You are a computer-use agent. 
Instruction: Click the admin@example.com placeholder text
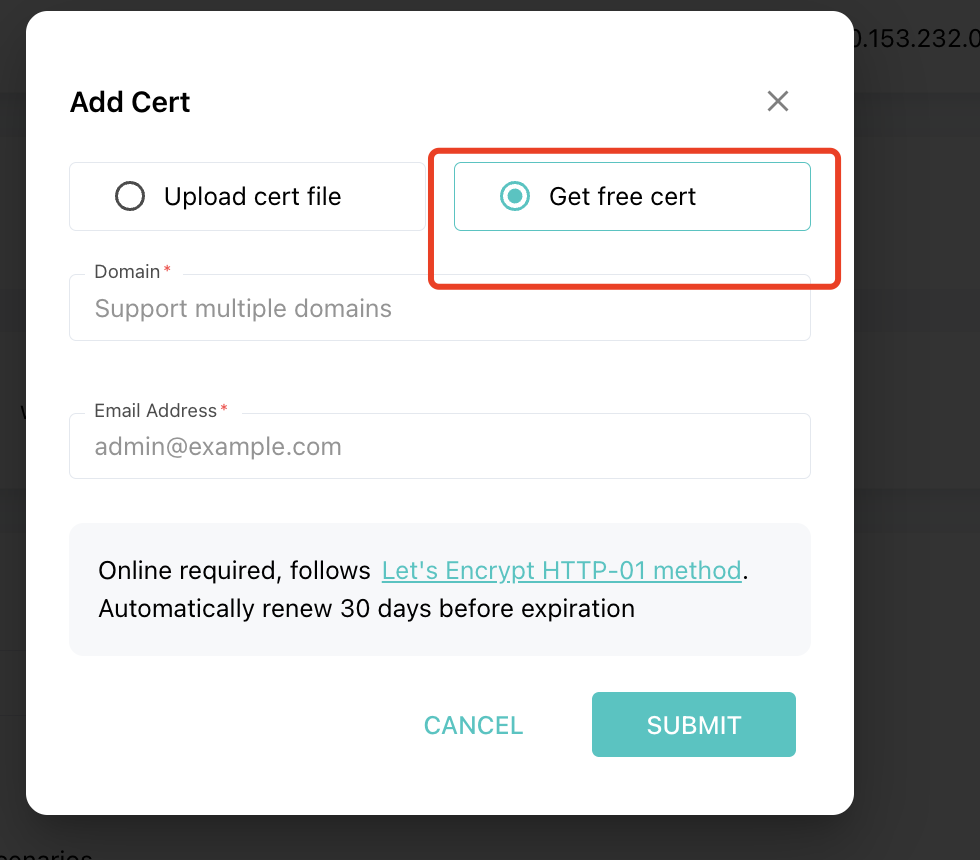pyautogui.click(x=218, y=447)
